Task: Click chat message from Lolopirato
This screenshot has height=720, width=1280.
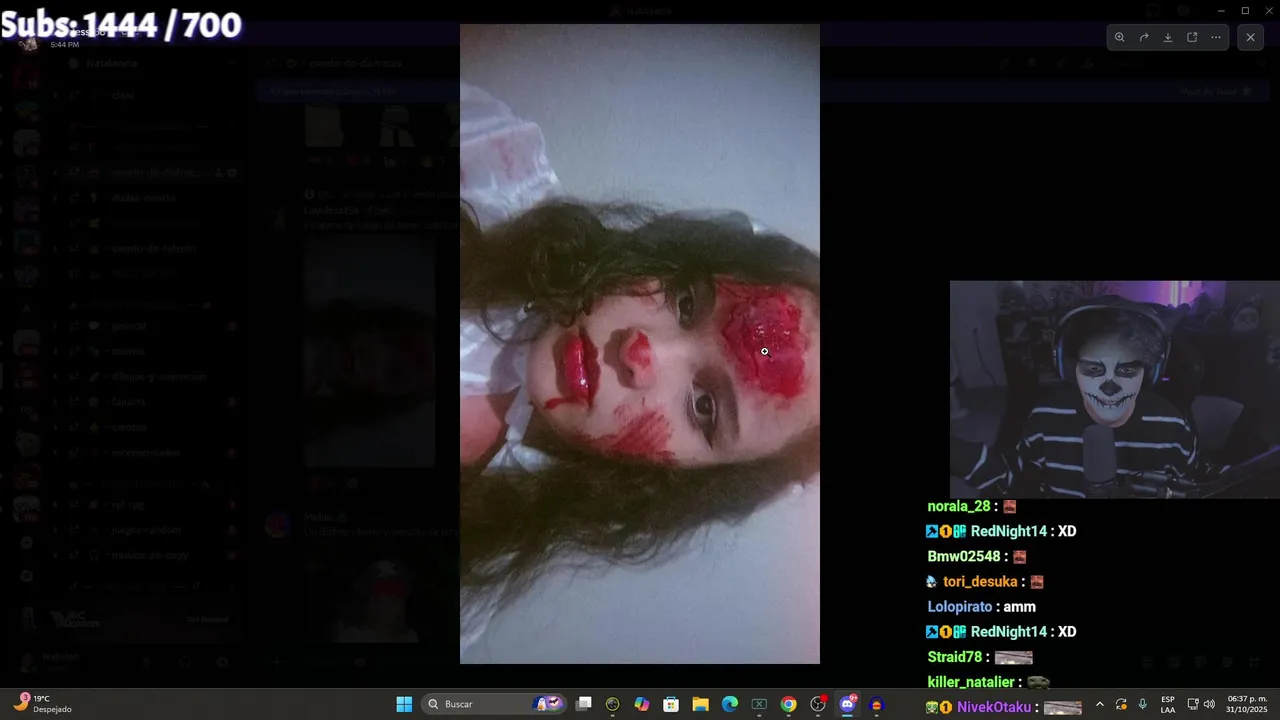Action: (982, 607)
